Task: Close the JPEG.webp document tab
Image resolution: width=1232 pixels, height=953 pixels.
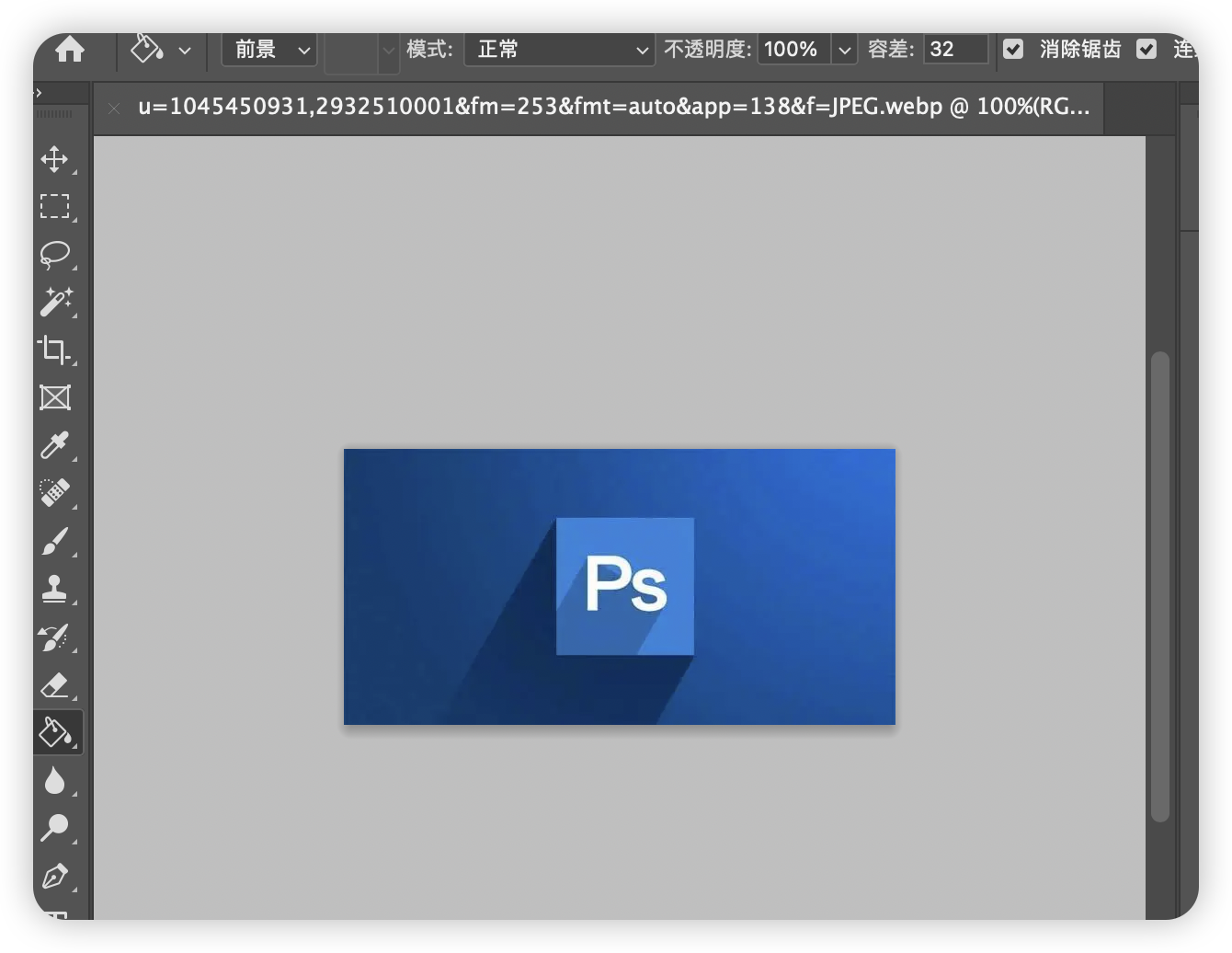Action: pyautogui.click(x=114, y=109)
